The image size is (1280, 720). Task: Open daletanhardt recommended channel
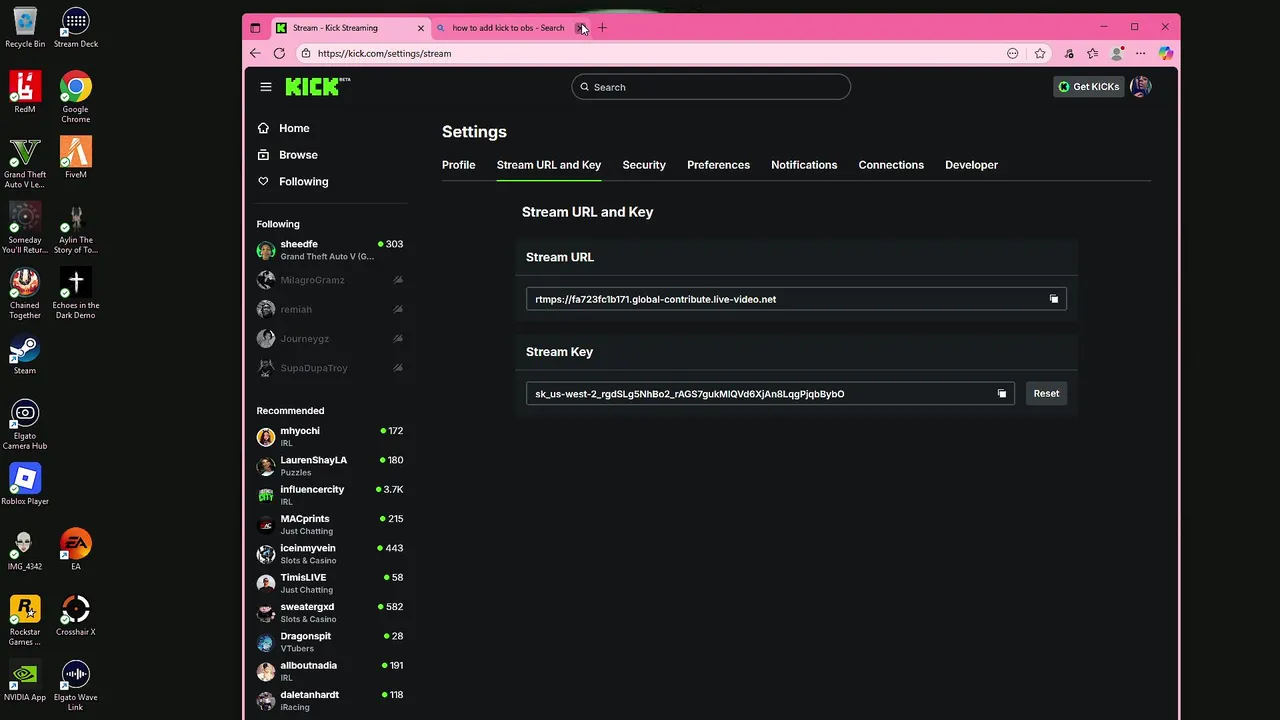330,701
